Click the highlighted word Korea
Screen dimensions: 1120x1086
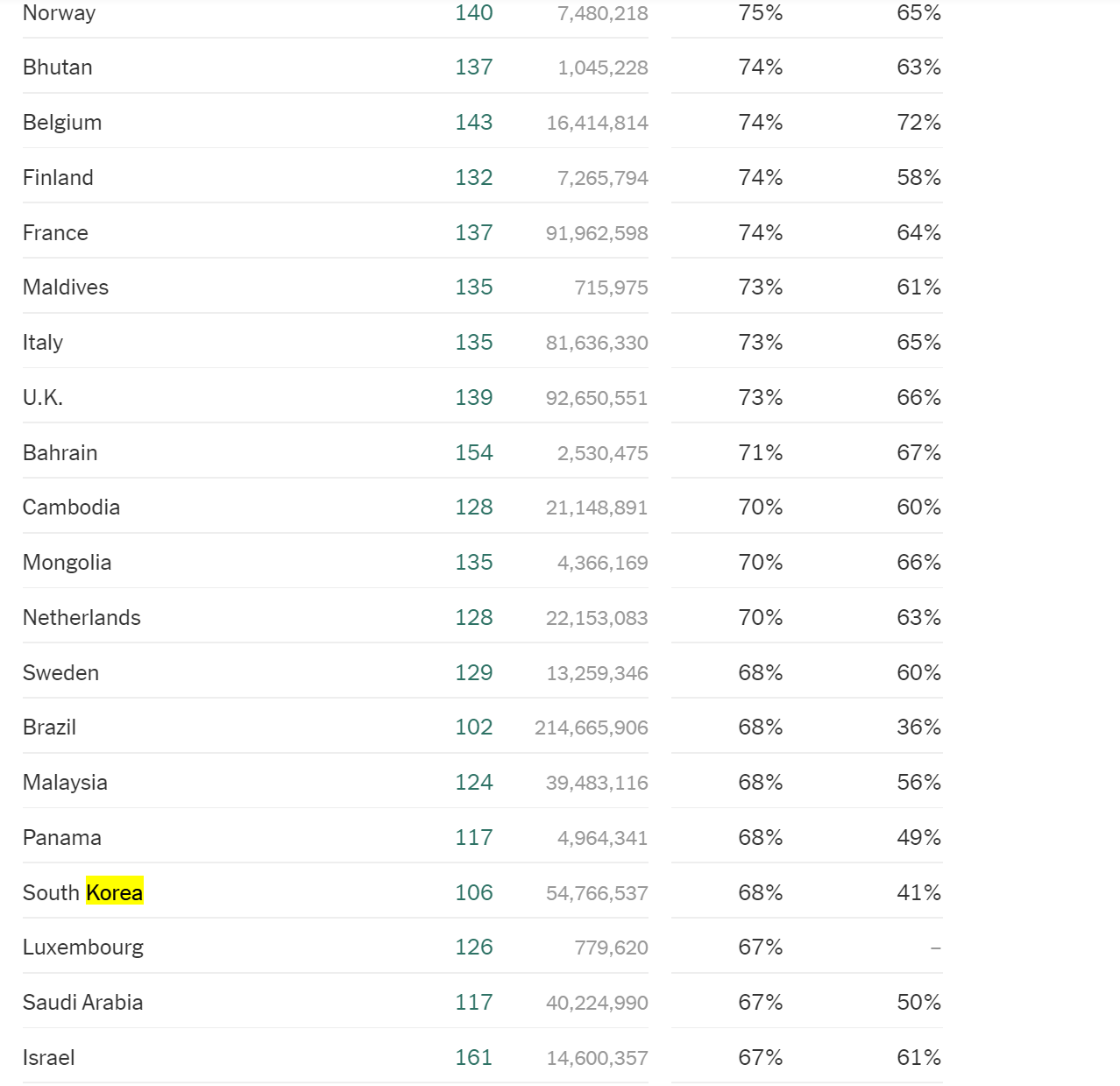tap(115, 892)
